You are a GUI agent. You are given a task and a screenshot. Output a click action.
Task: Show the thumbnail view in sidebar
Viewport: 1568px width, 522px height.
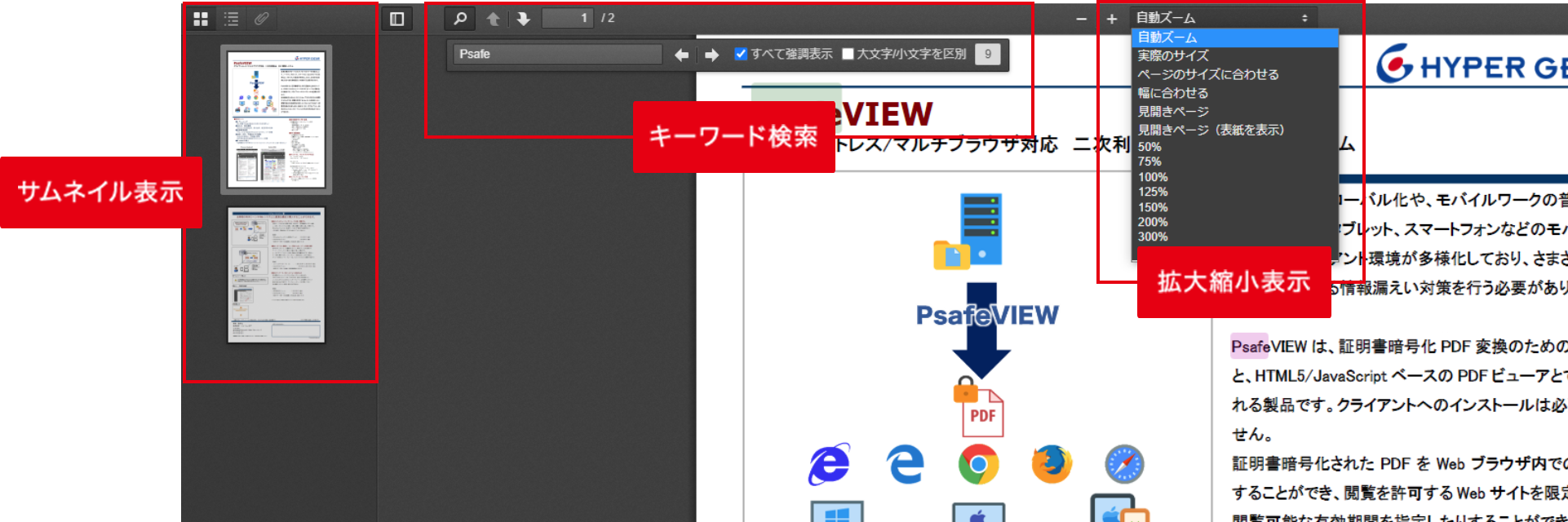[201, 18]
